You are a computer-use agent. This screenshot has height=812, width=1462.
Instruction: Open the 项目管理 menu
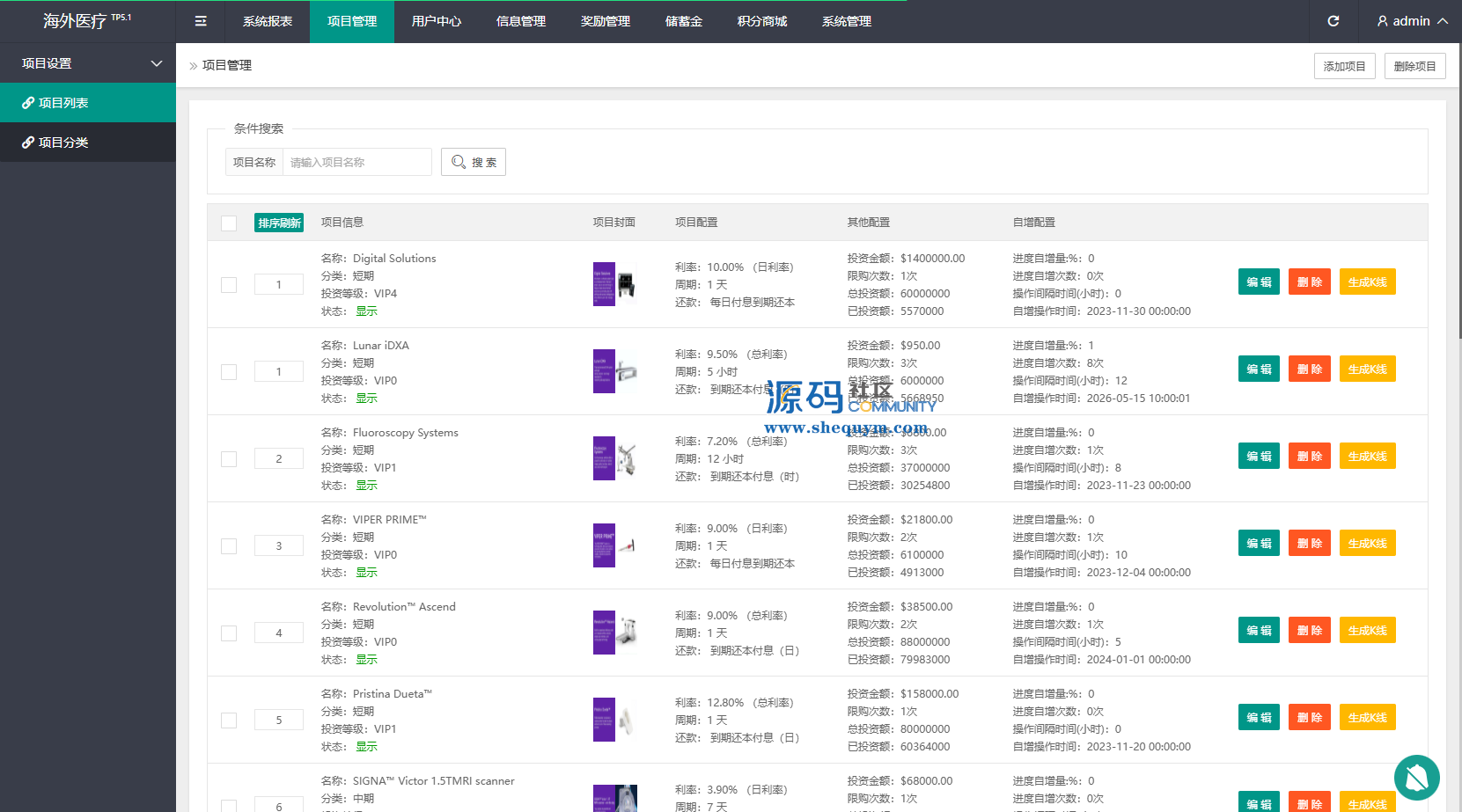pos(352,21)
